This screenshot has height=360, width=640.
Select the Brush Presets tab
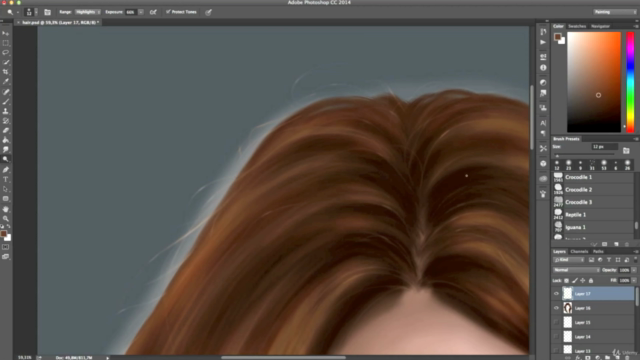tap(566, 139)
